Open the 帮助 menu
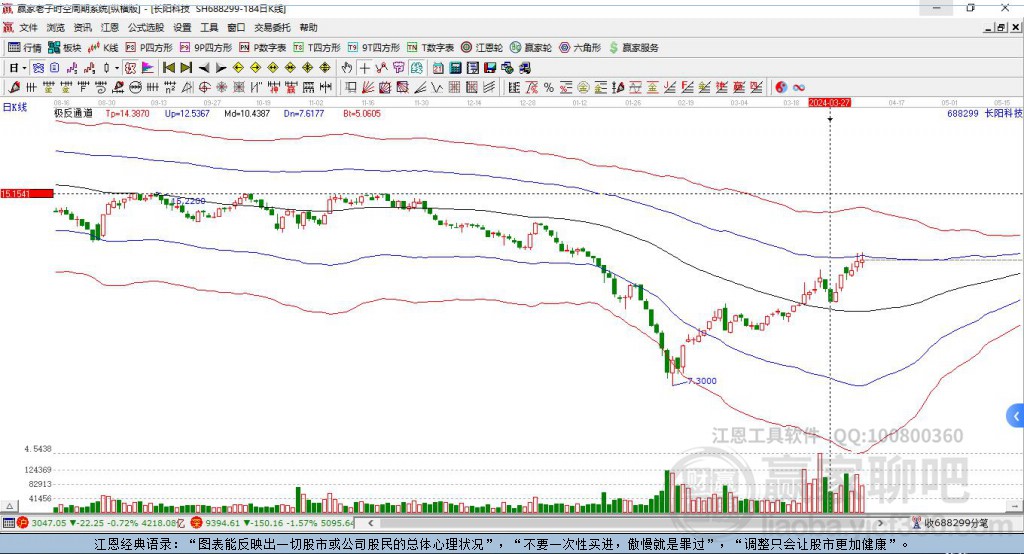1024x554 pixels. (308, 27)
